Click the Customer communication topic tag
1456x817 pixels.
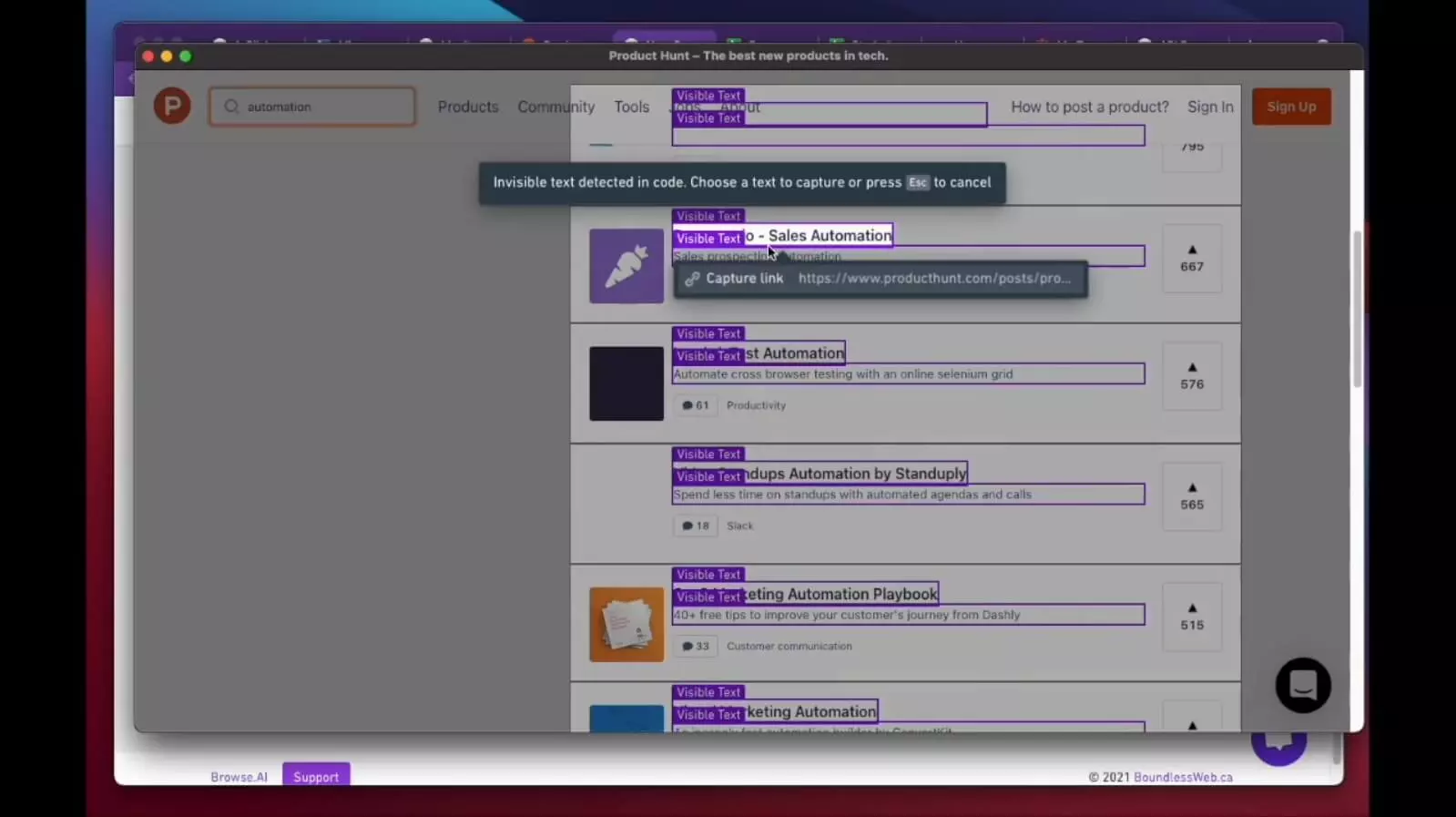click(789, 646)
